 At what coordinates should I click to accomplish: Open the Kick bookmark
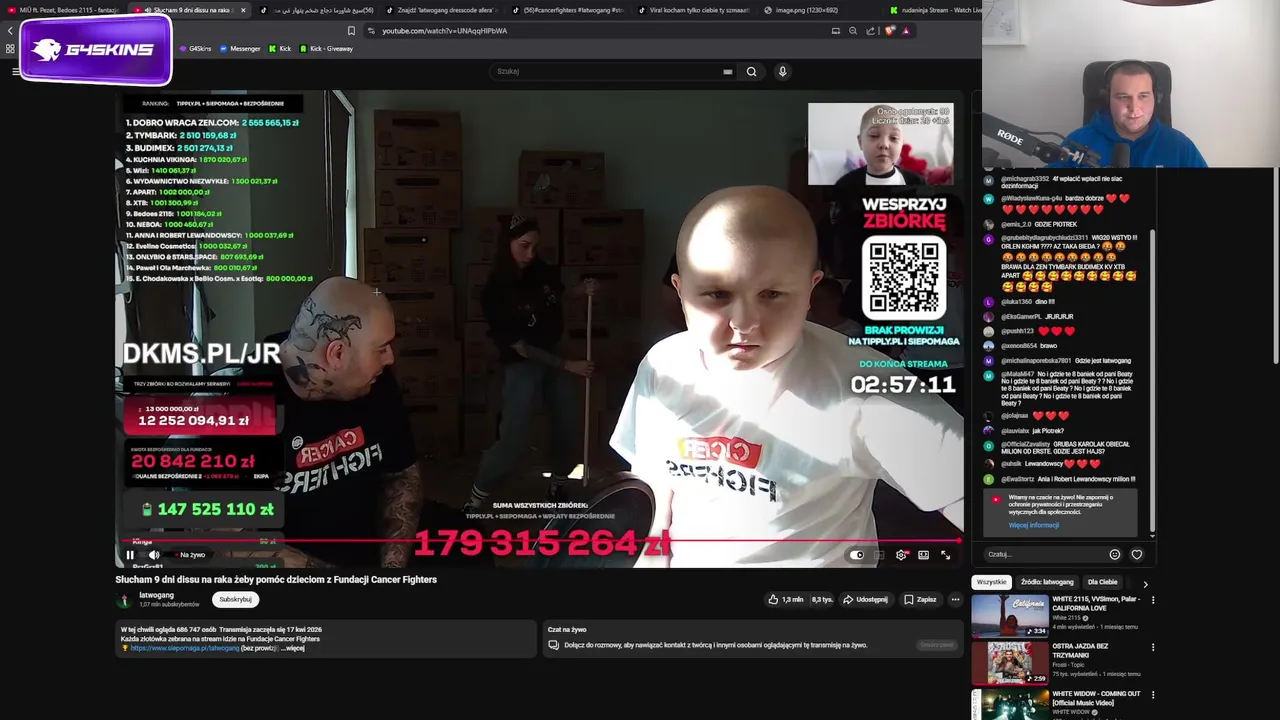click(280, 48)
